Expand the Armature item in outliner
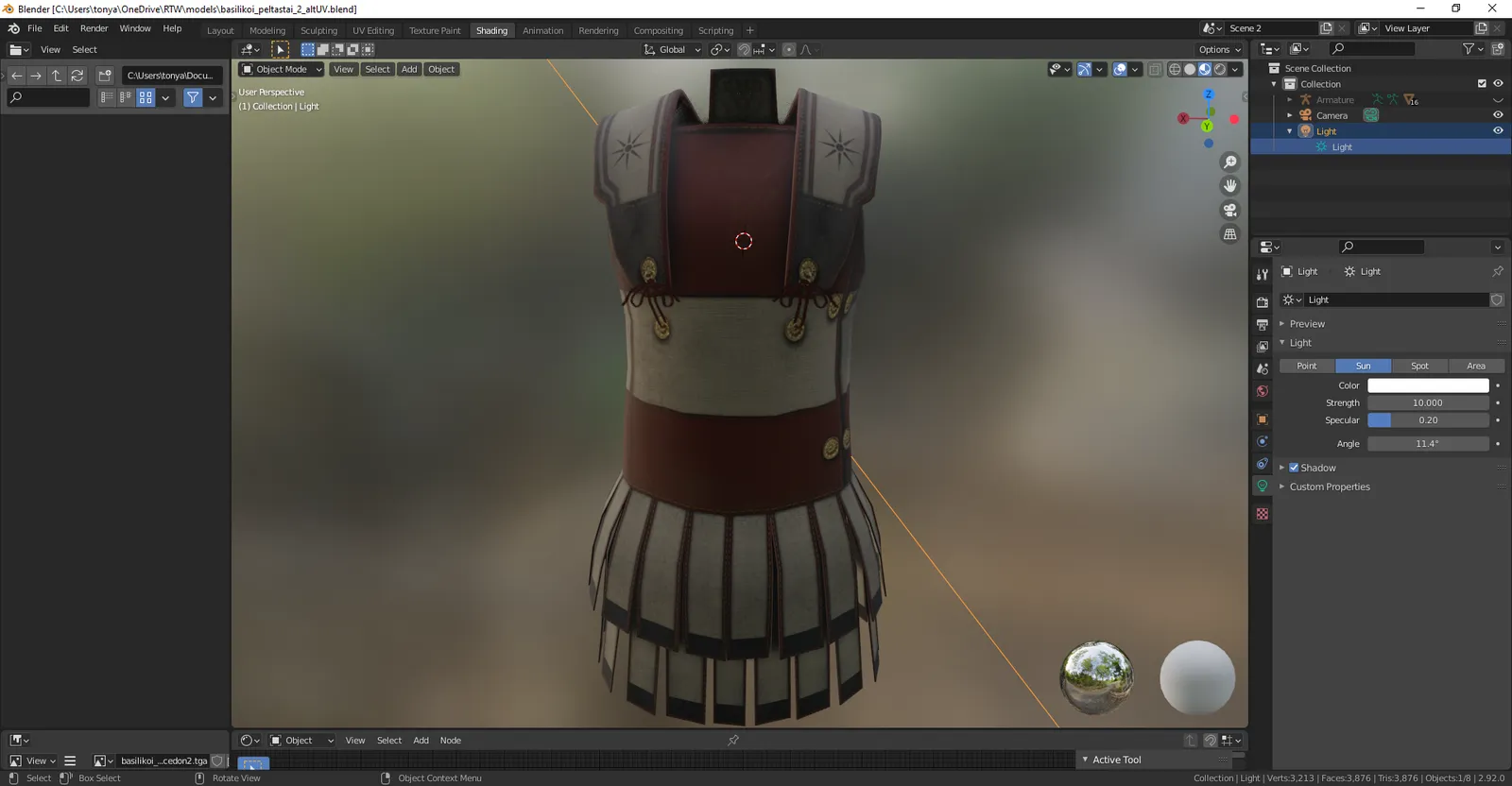Screen dimensions: 1512x786 point(1290,100)
